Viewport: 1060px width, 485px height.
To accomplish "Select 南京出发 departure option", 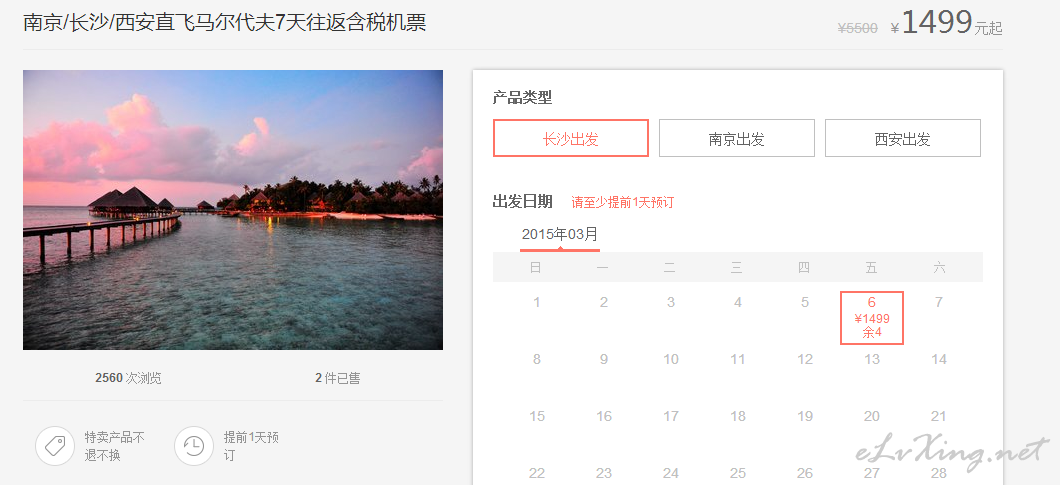I will coord(736,138).
